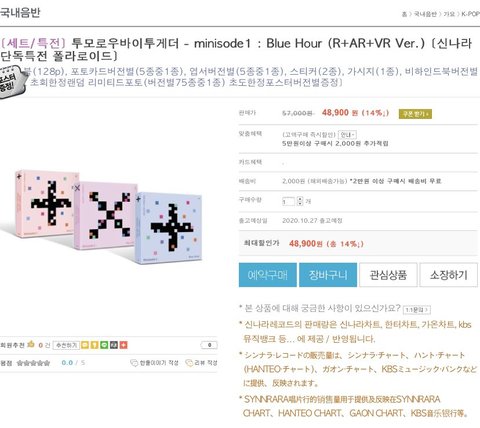The width and height of the screenshot is (480, 428).
Task: Click the quantity input field
Action: pos(289,201)
